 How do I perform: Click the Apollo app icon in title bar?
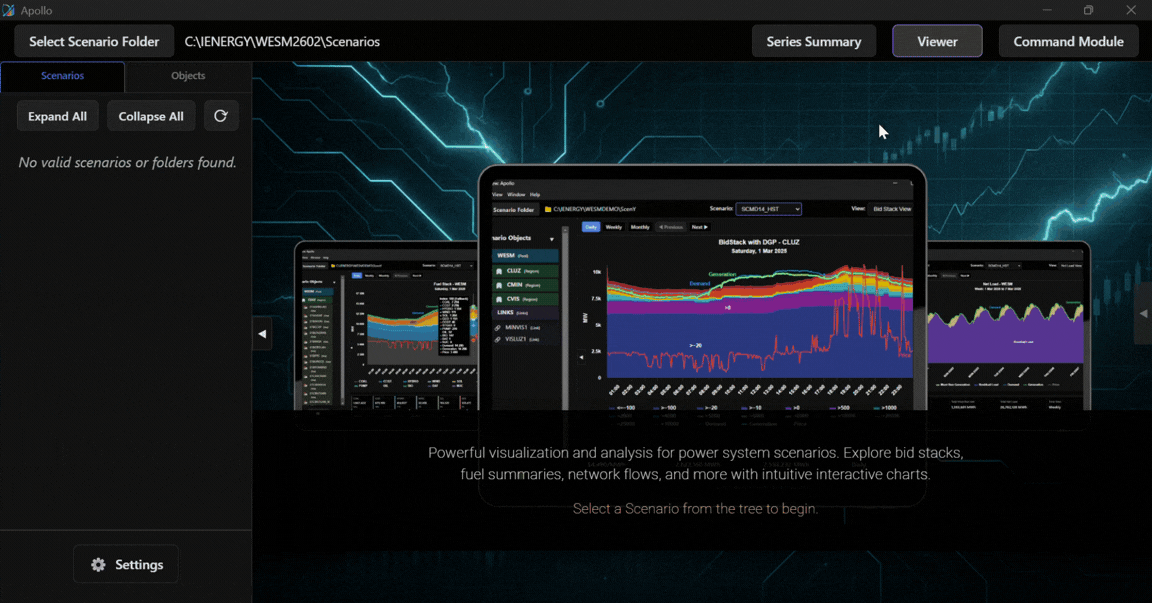coord(9,10)
